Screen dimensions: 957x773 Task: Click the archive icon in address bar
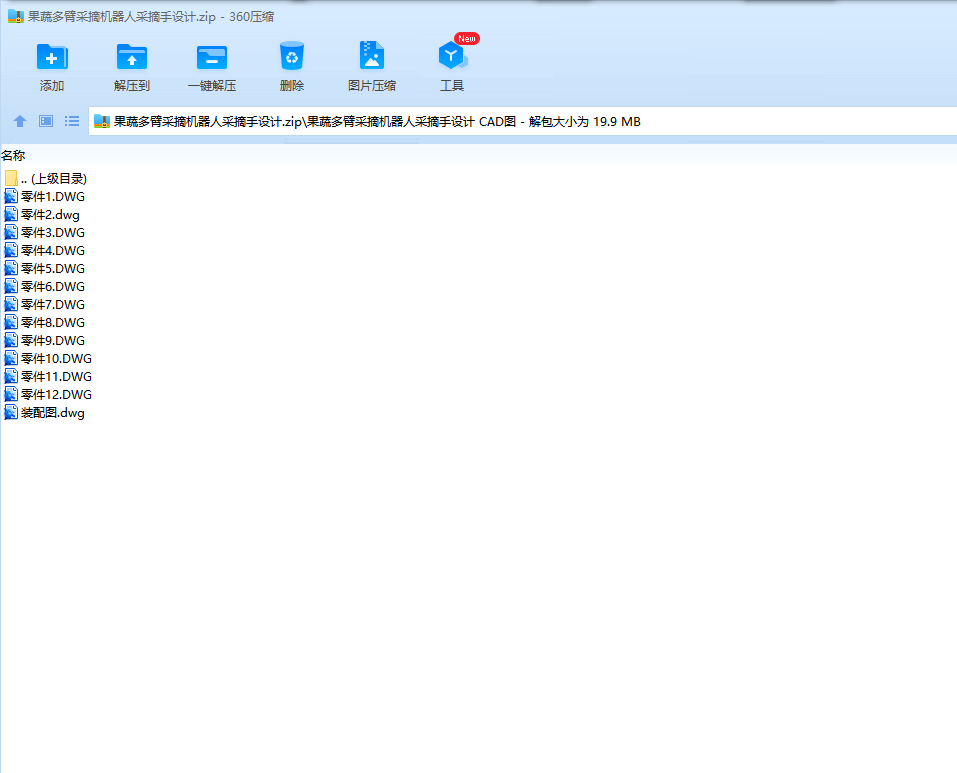(102, 121)
